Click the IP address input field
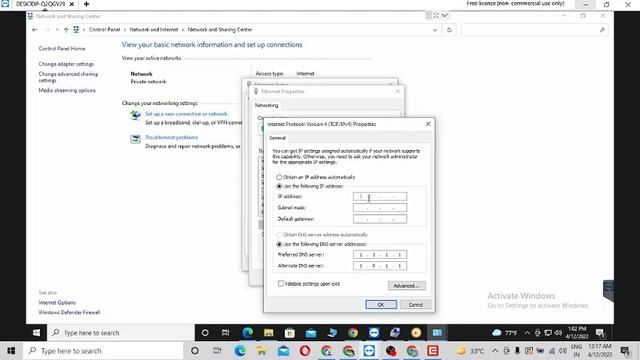The height and width of the screenshot is (360, 640). [380, 197]
